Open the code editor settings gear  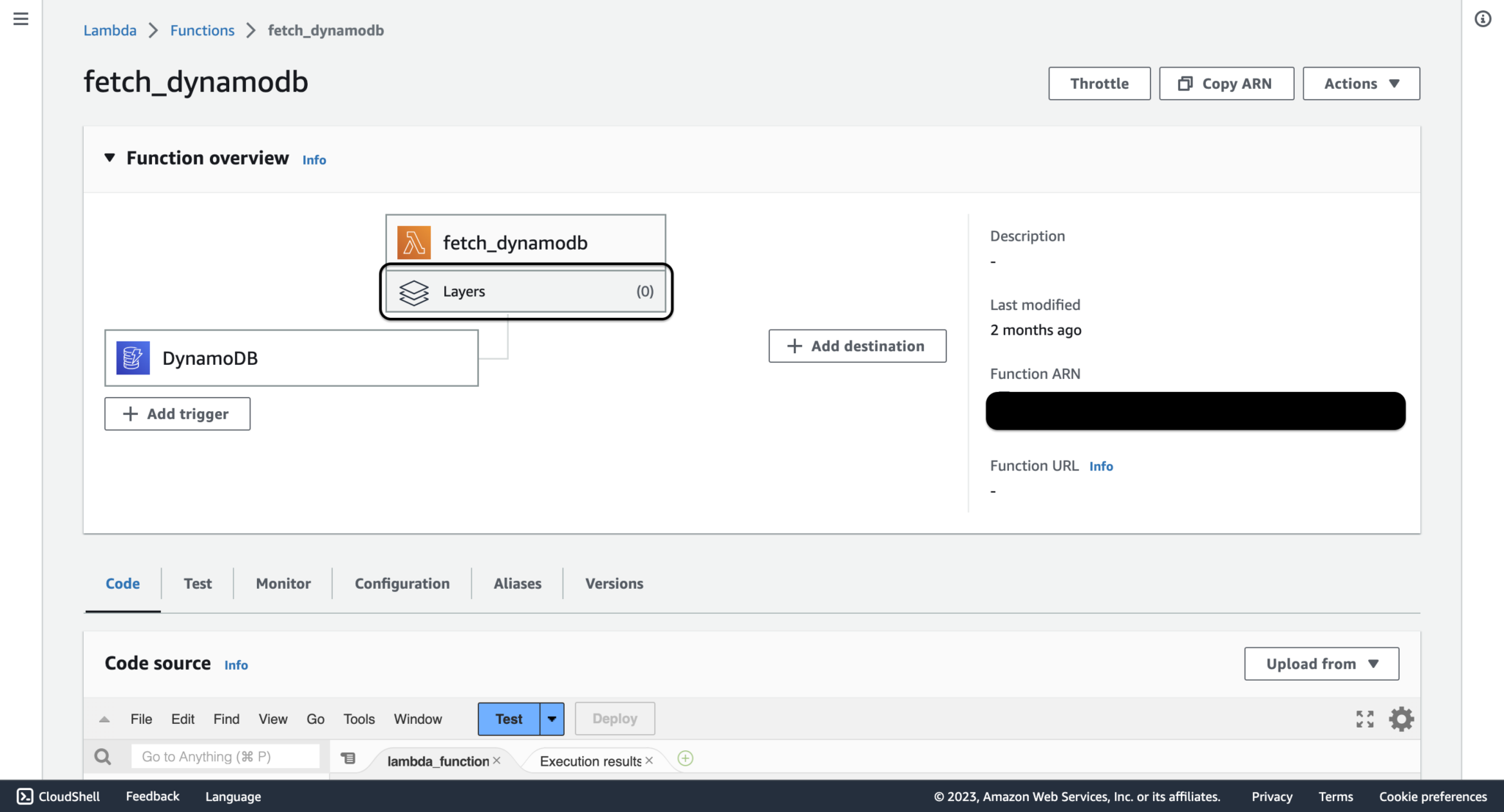(1400, 718)
